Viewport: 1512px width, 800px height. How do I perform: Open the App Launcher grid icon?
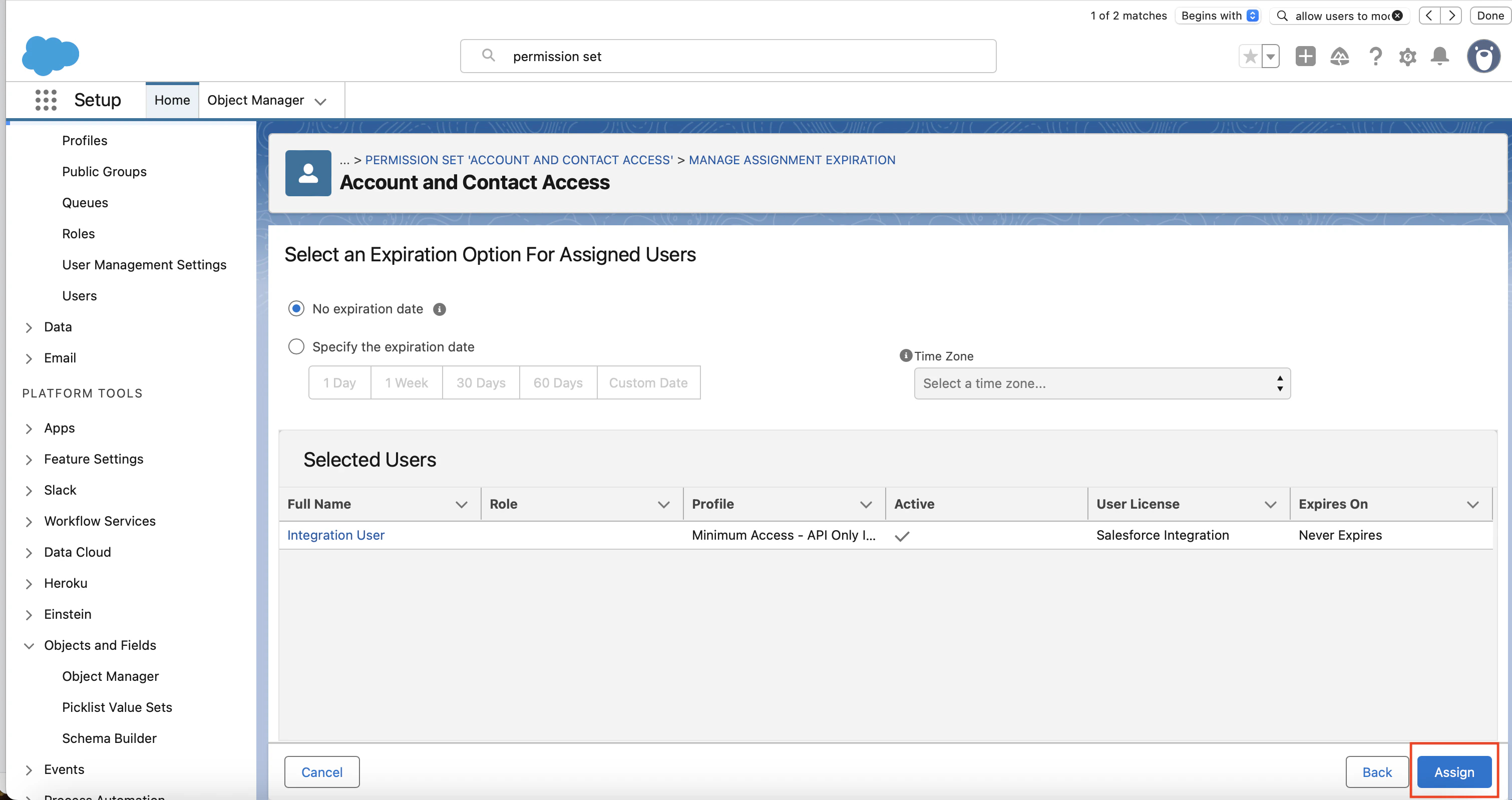pos(46,100)
